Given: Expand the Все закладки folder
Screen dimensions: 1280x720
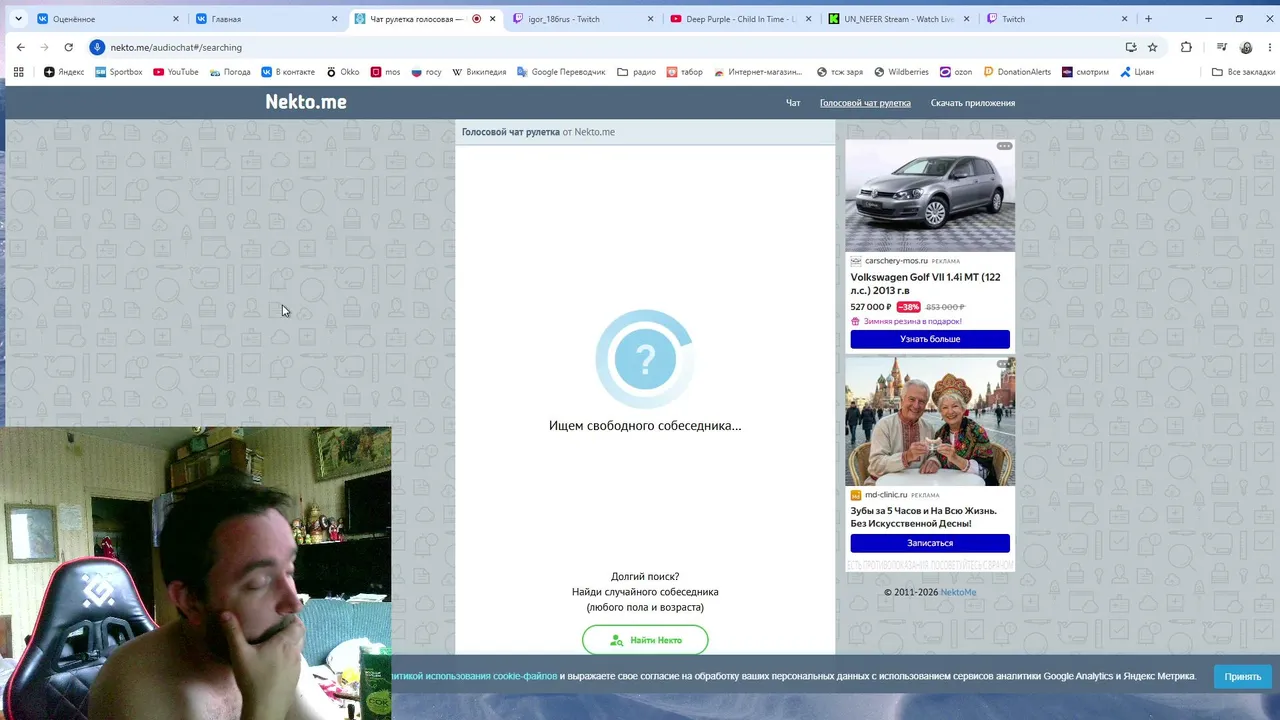Looking at the screenshot, I should (1243, 72).
